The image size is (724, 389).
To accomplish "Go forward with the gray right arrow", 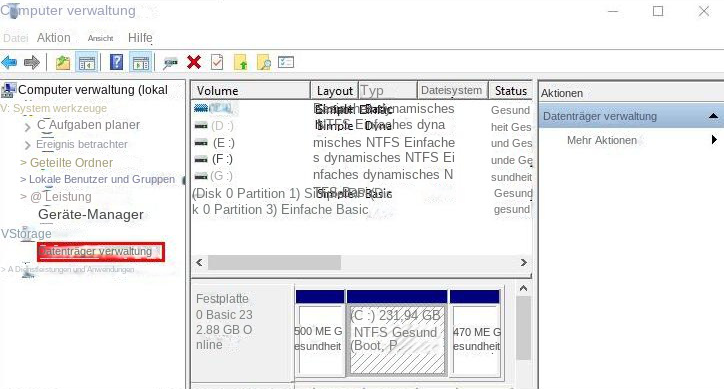I will pyautogui.click(x=32, y=62).
